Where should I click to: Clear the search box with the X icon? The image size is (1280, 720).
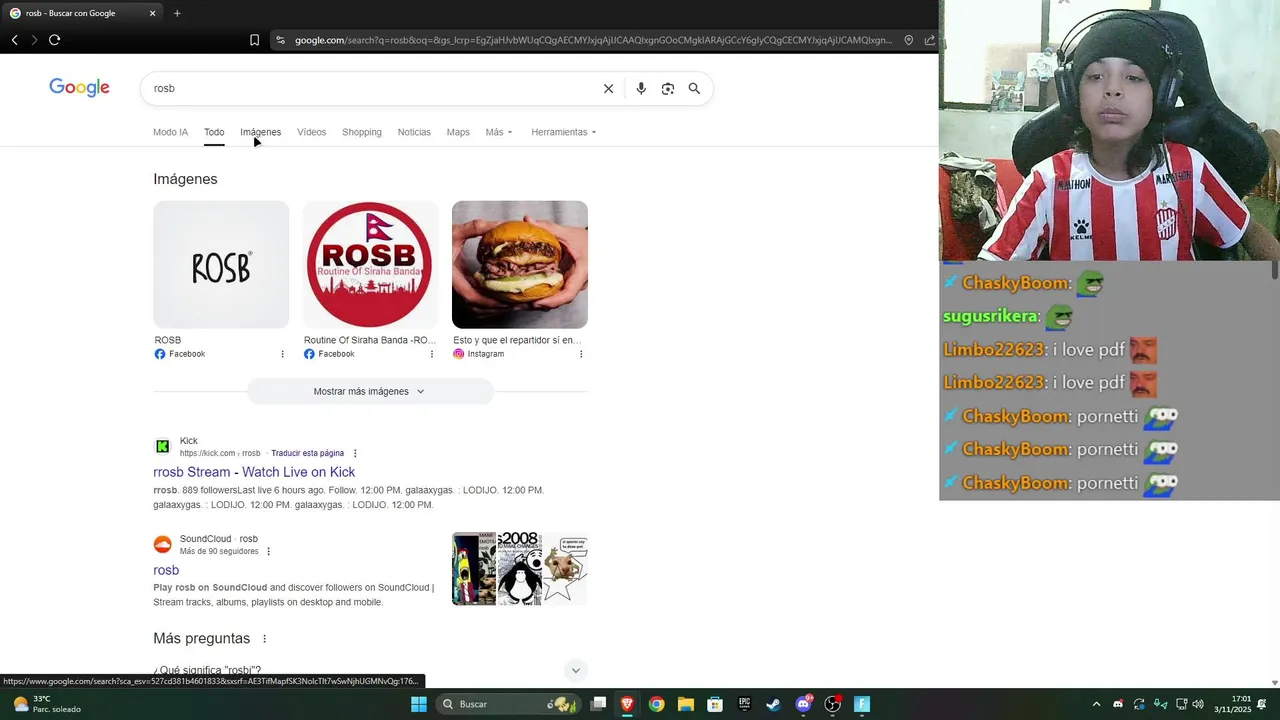pos(608,89)
